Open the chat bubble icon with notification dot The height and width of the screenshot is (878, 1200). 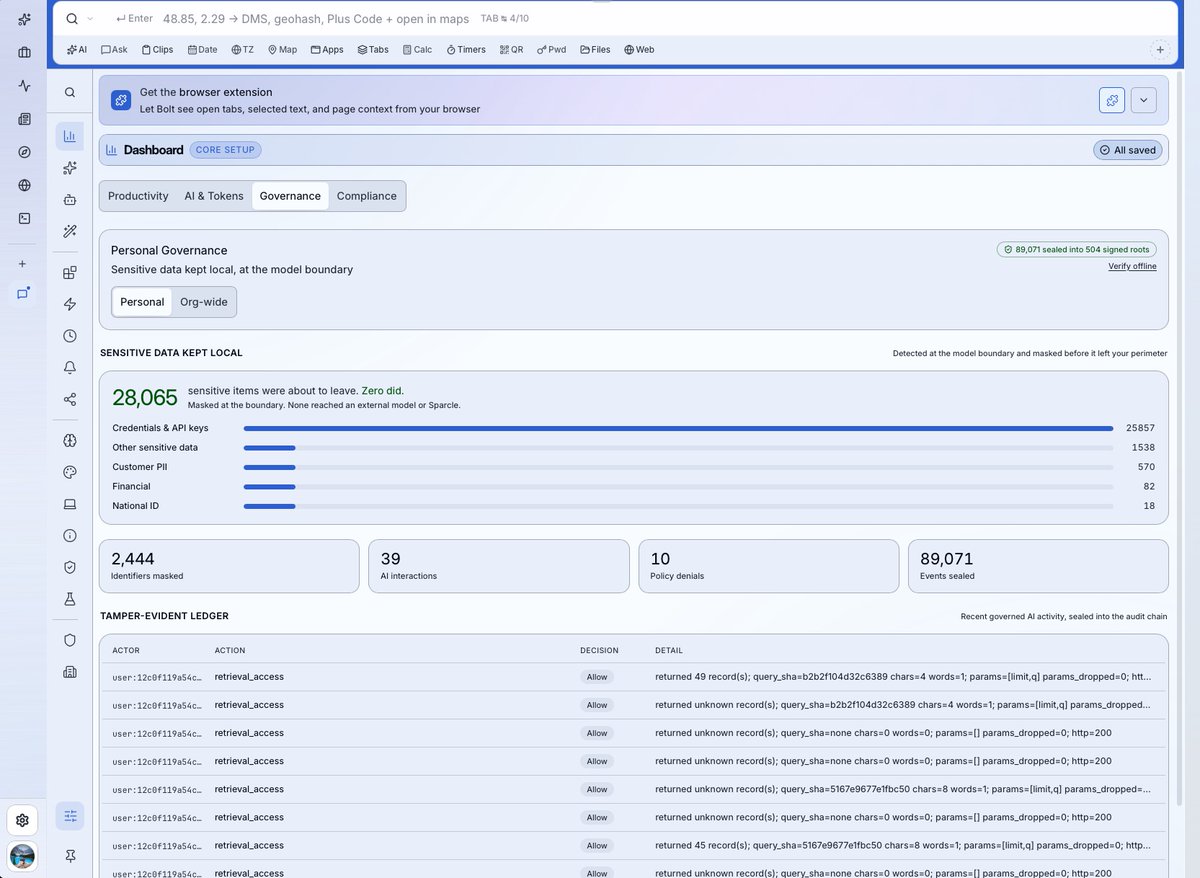tap(24, 294)
